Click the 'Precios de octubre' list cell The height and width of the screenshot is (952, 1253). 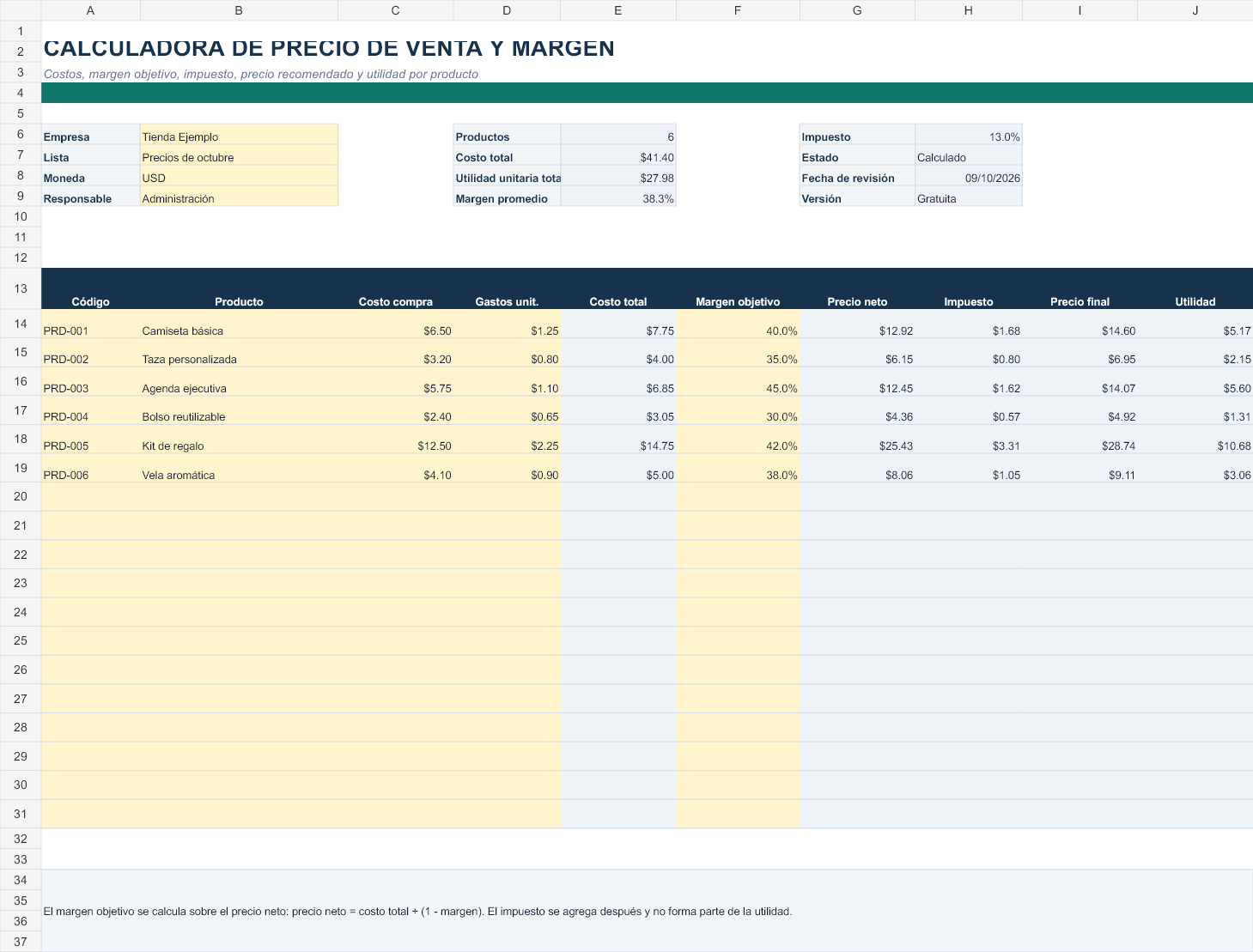click(239, 155)
